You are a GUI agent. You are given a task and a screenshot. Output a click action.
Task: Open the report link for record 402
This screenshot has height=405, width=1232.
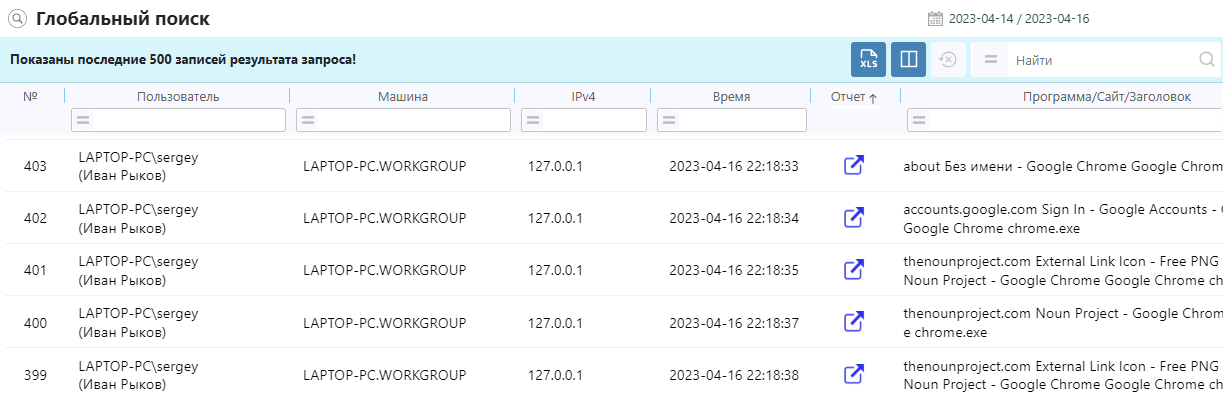click(x=854, y=218)
